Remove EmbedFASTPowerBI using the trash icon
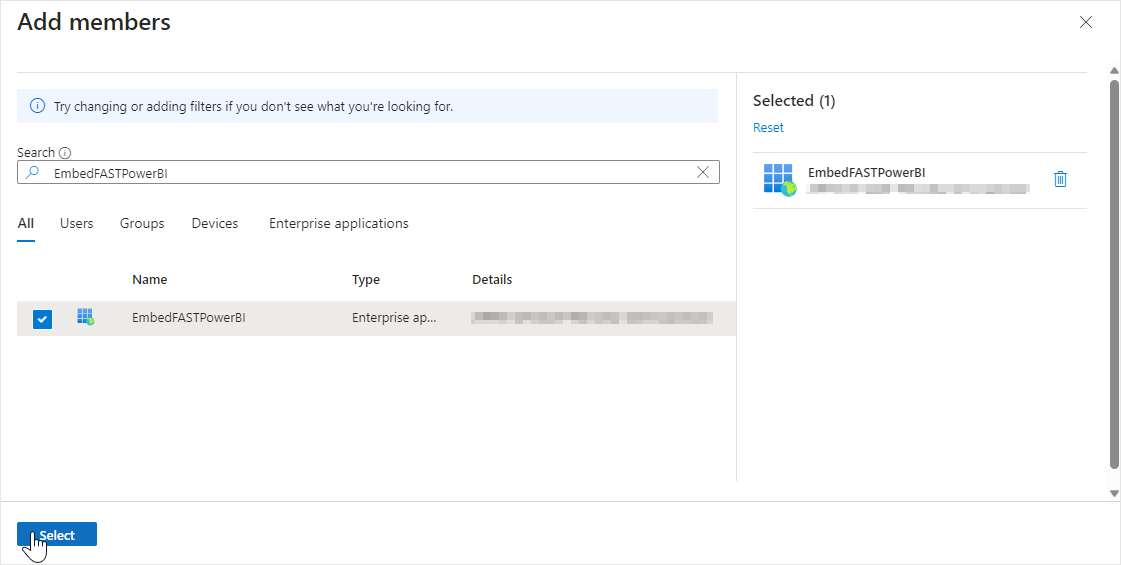Screen dimensions: 1121x565 [x=1060, y=179]
